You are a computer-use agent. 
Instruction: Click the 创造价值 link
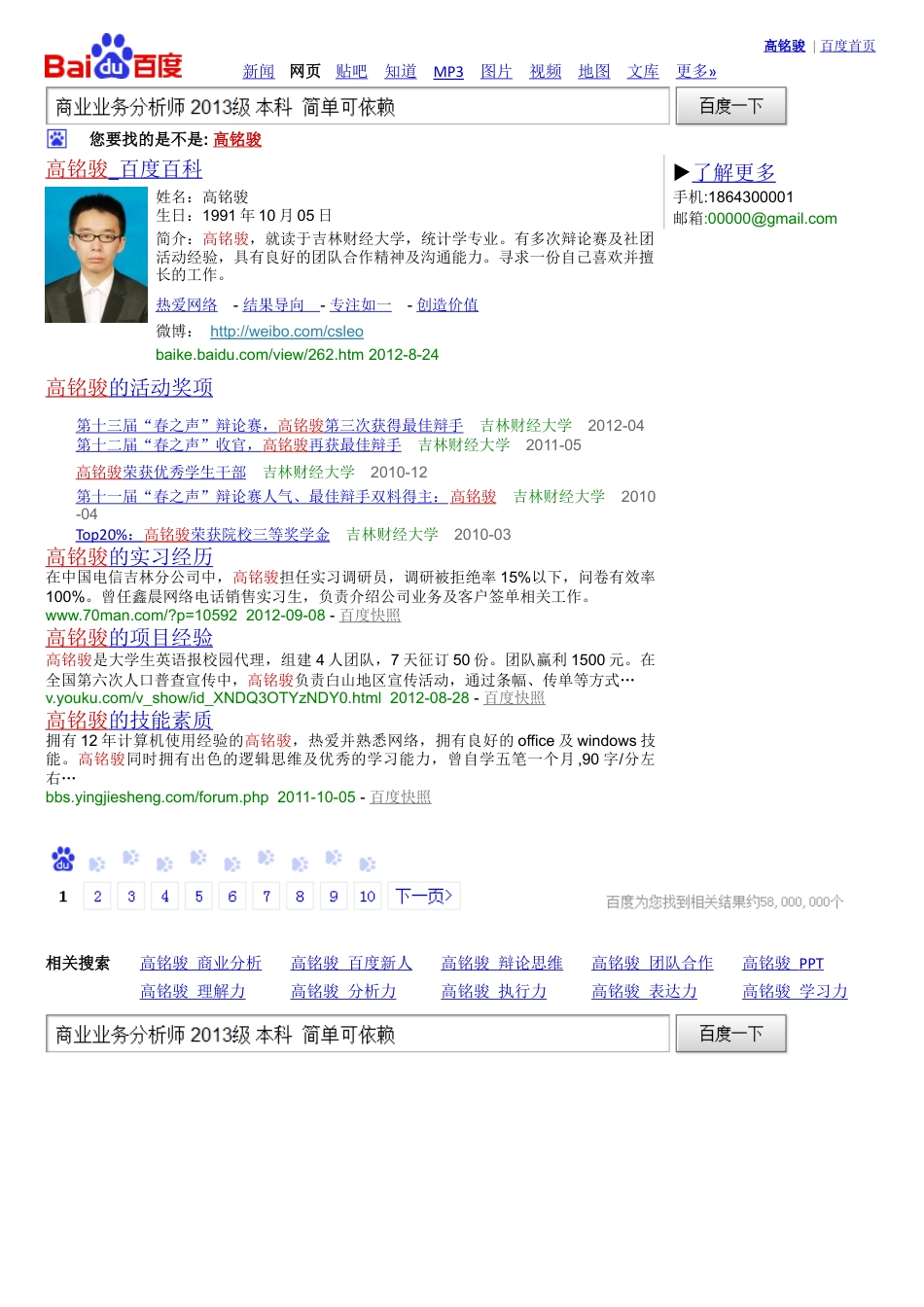[447, 304]
